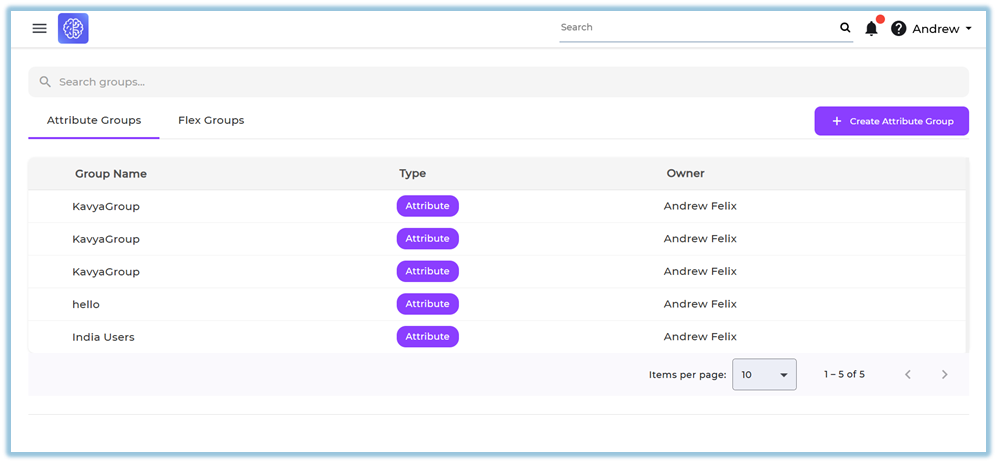
Task: Click the Attribute badge for hello group
Action: (x=427, y=304)
